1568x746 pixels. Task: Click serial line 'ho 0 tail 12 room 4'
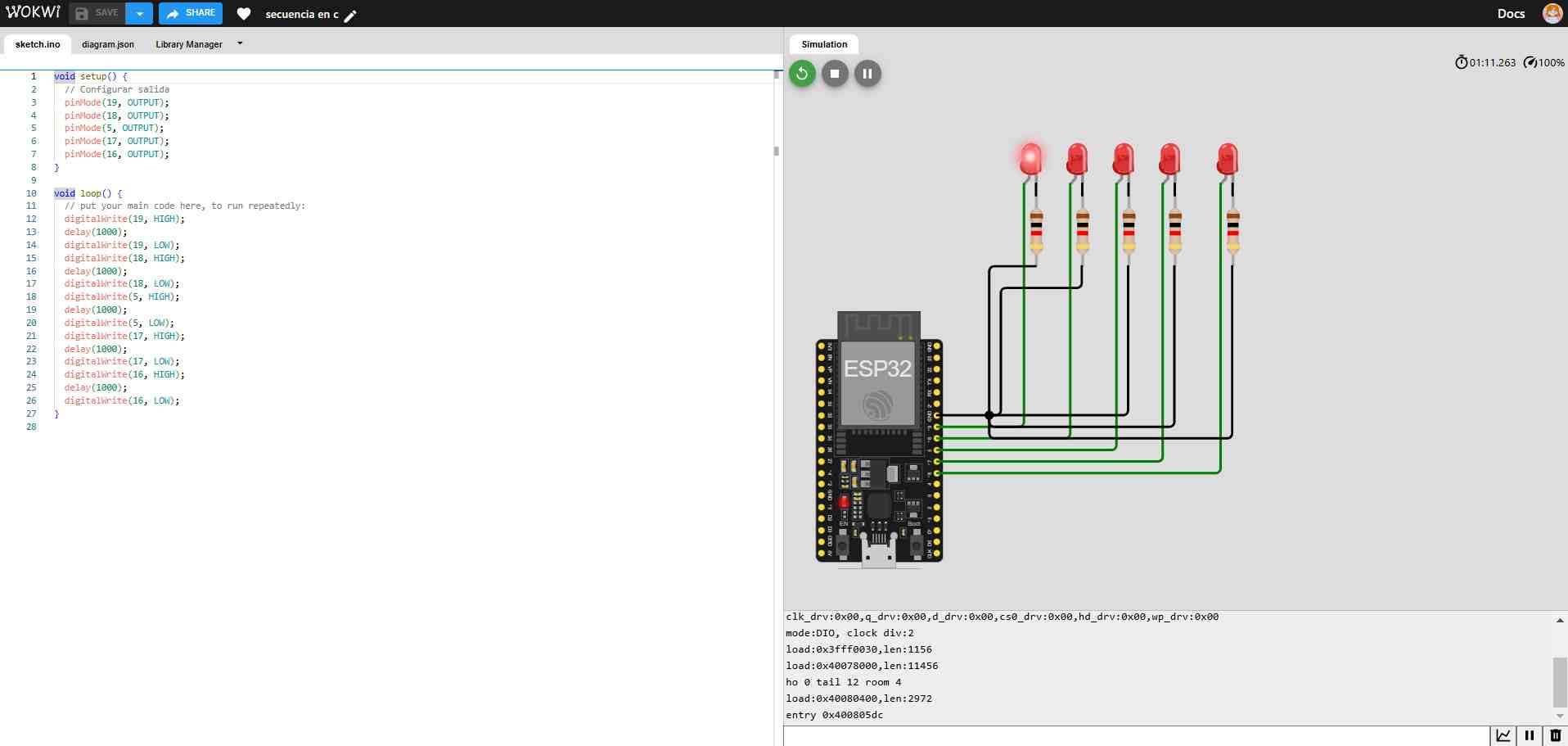(843, 682)
